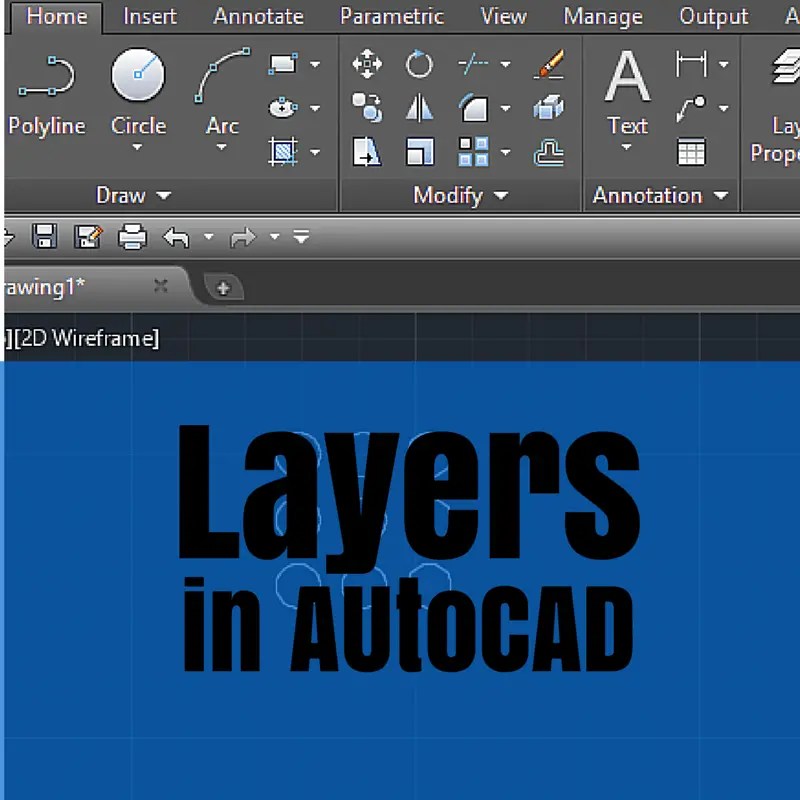
Task: Click the Save icon in quick access toolbar
Action: [44, 236]
